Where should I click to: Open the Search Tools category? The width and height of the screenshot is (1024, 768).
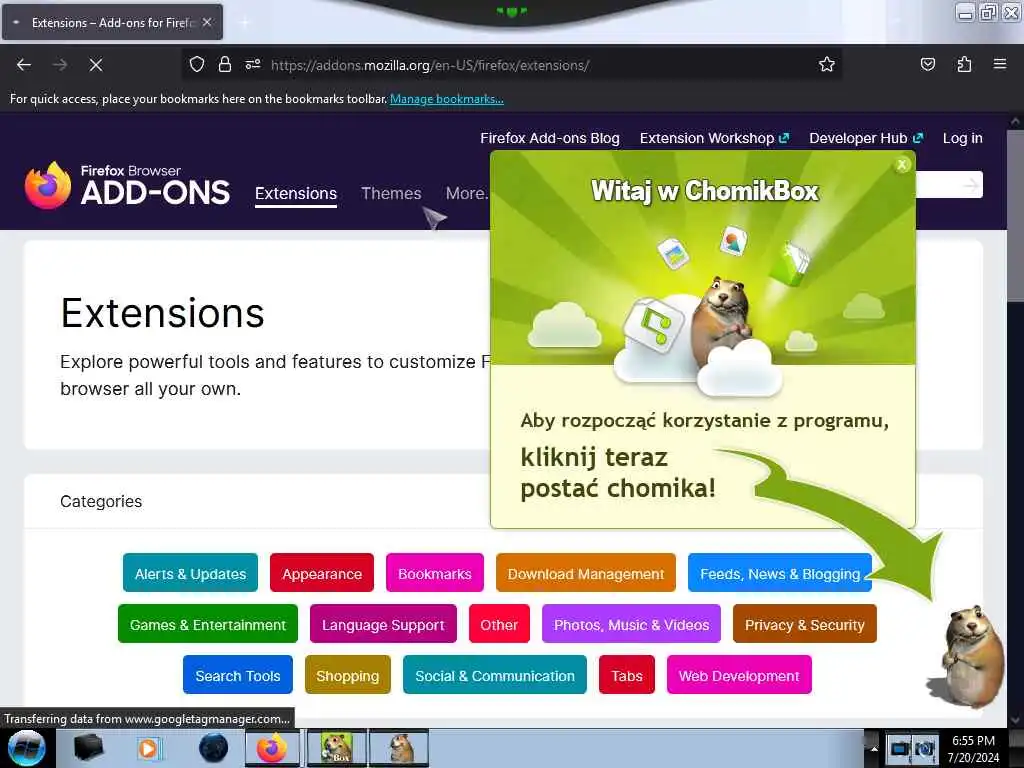[x=238, y=675]
